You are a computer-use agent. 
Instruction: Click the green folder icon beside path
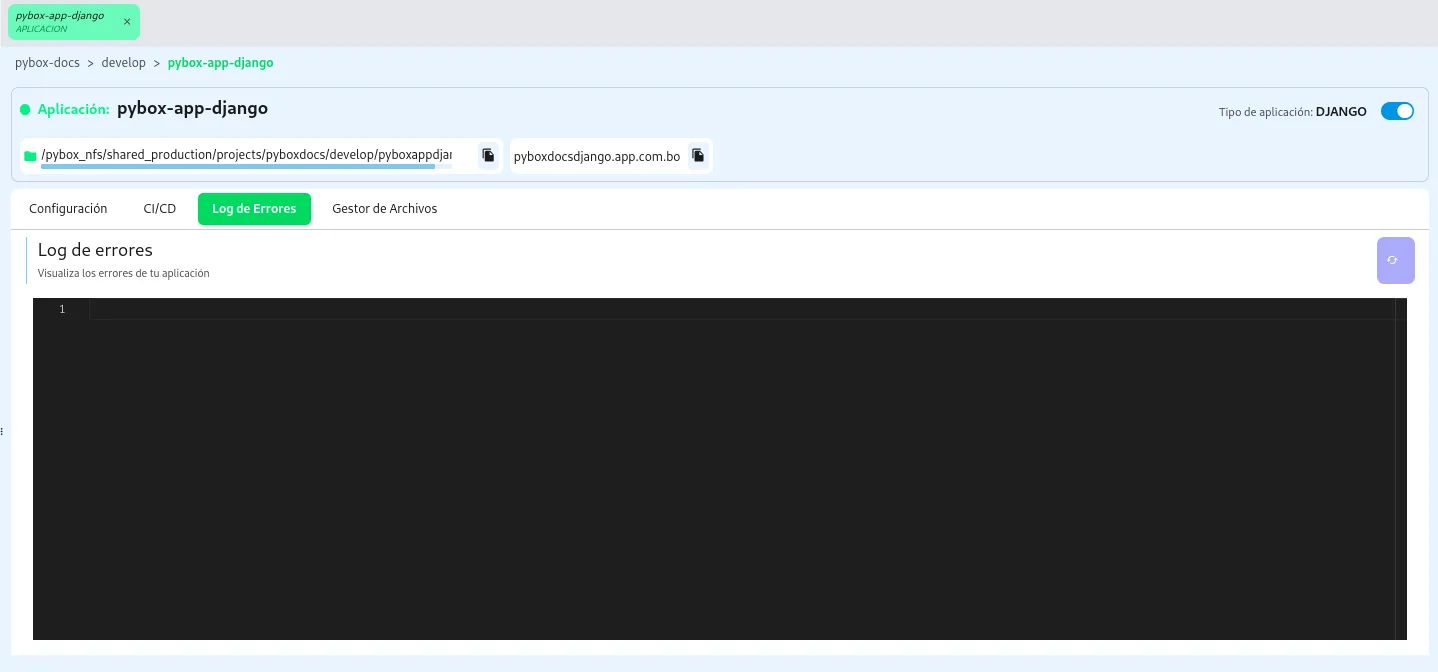(x=30, y=156)
